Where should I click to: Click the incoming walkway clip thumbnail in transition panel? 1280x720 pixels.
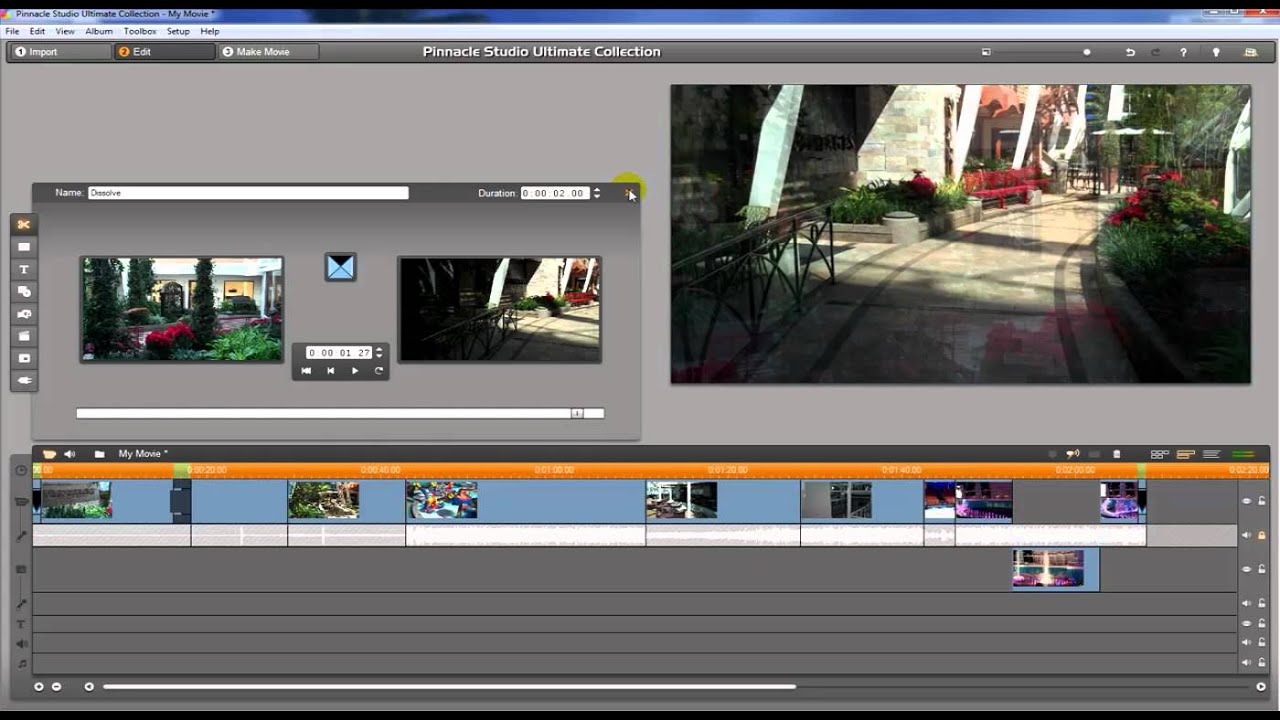pyautogui.click(x=500, y=309)
